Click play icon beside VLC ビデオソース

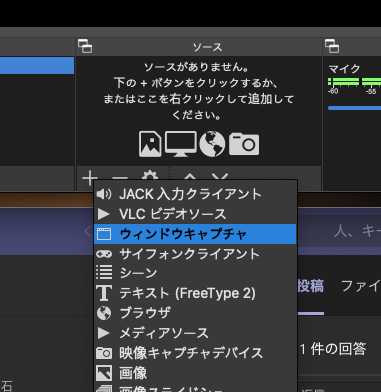[x=104, y=214]
